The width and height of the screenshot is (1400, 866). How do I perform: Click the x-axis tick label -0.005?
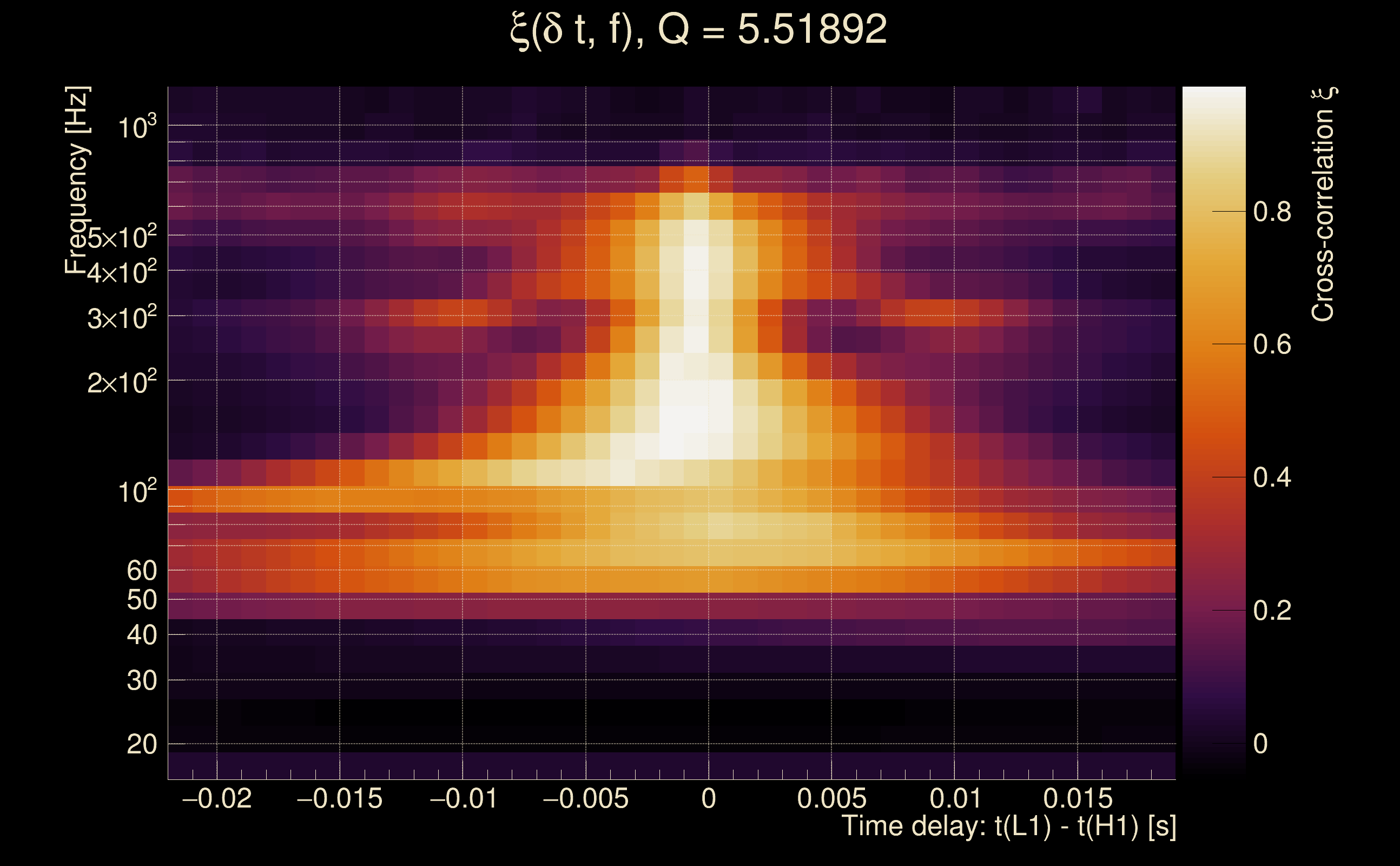[585, 799]
